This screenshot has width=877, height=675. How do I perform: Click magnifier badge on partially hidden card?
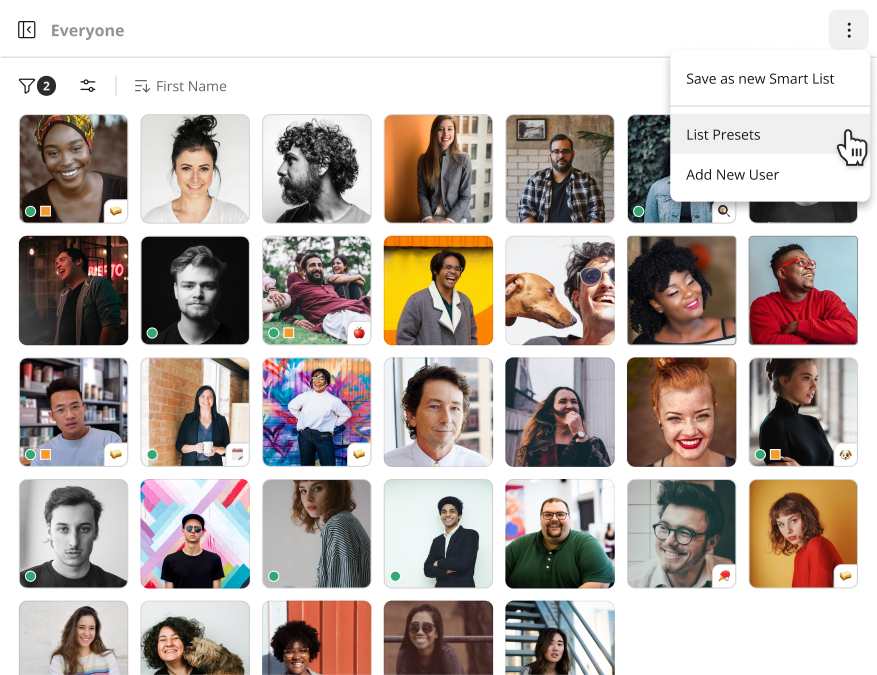coord(724,211)
